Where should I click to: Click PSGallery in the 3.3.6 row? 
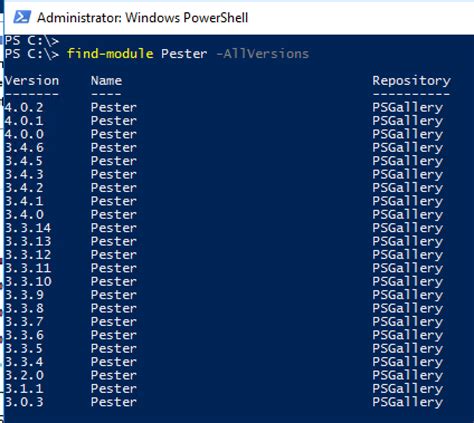coord(408,335)
